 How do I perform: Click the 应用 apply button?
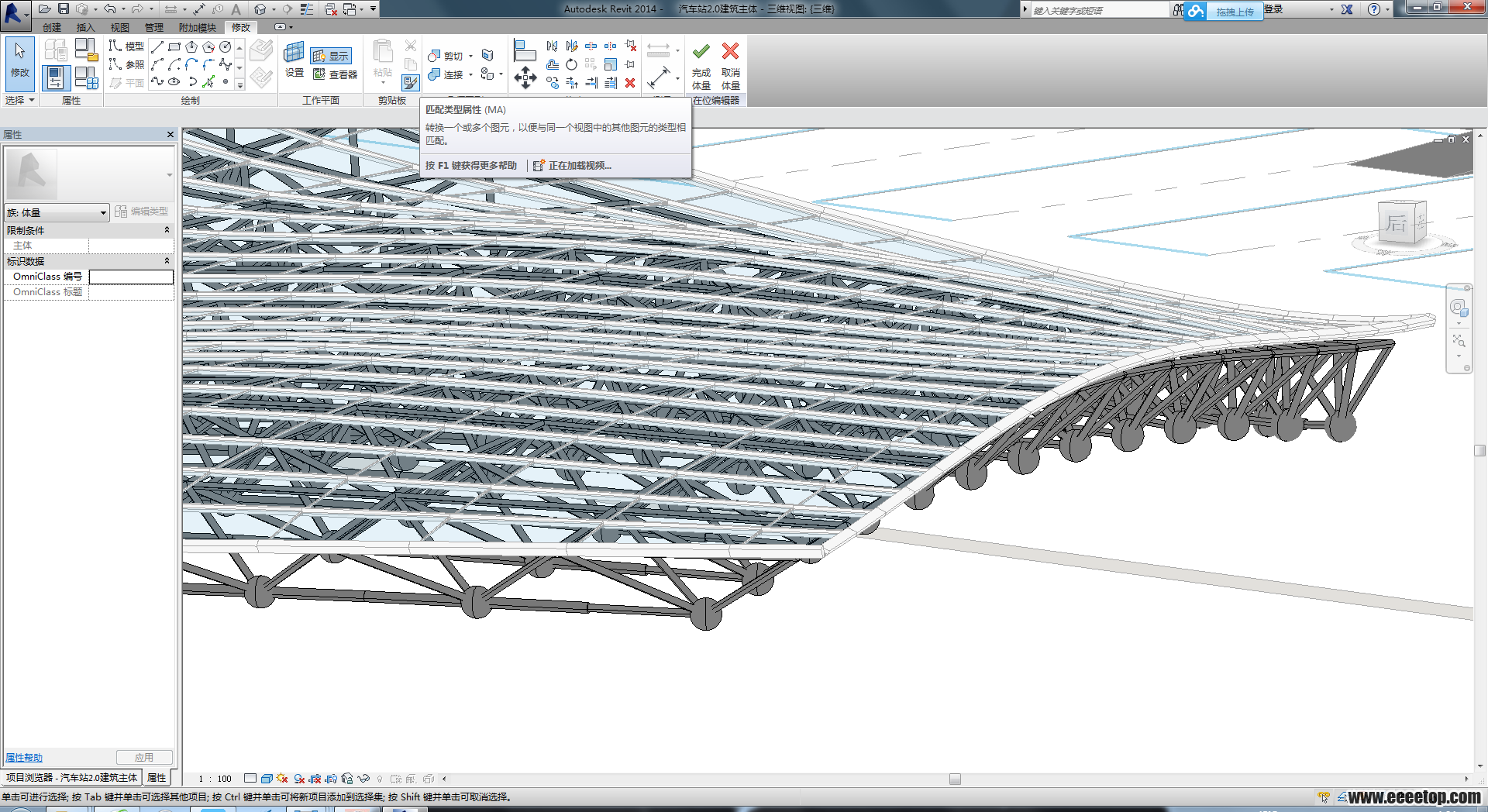click(x=144, y=757)
